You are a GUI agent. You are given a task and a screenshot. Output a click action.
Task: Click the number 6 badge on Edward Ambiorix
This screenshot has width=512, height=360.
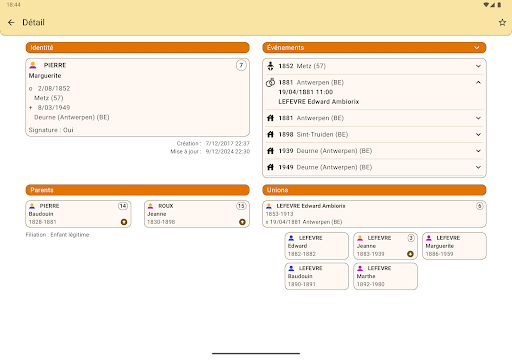click(479, 206)
